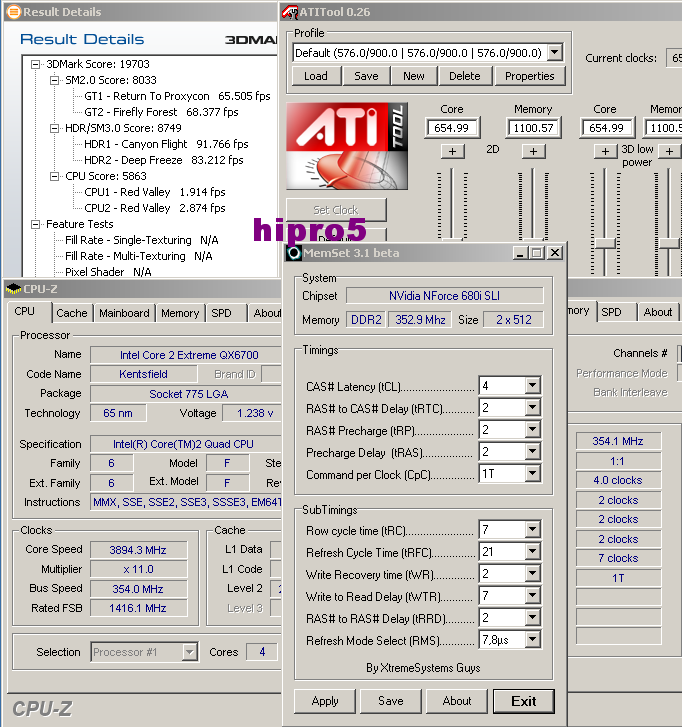
Task: Open the Precharge Delay tRAS dropdown
Action: pos(532,451)
